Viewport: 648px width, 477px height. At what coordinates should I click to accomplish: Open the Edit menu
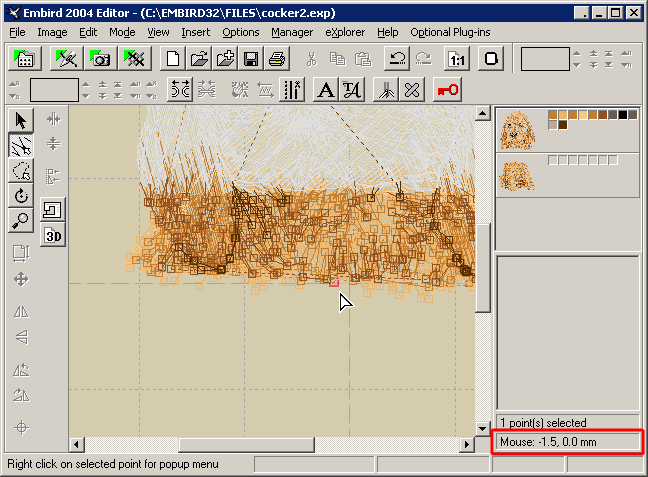(x=88, y=32)
